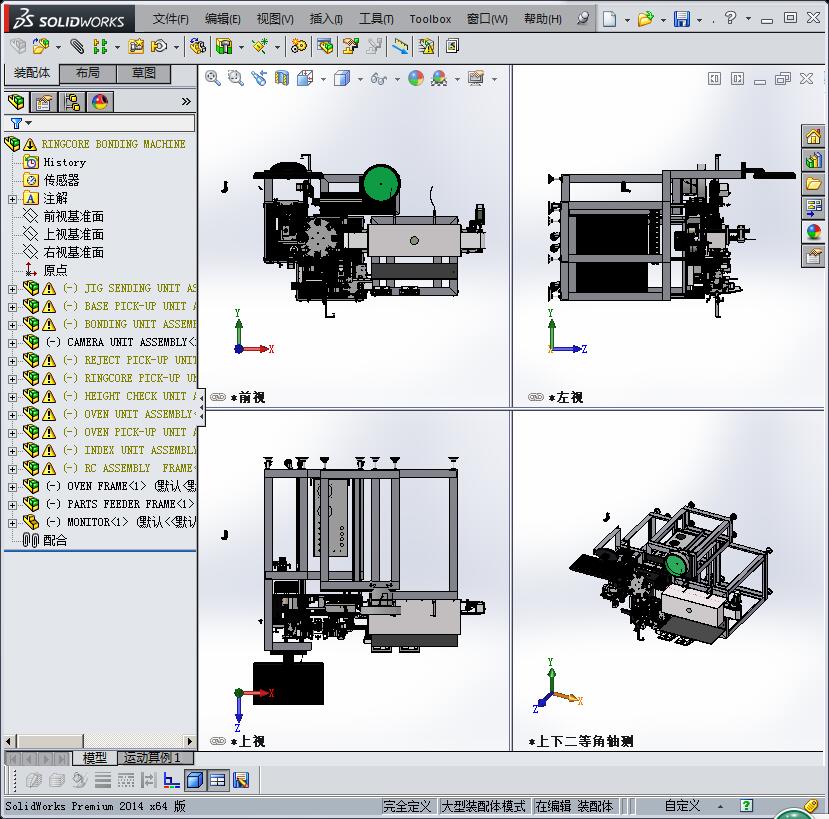The image size is (829, 819).
Task: Click the Bill of Materials icon
Action: pos(325,47)
